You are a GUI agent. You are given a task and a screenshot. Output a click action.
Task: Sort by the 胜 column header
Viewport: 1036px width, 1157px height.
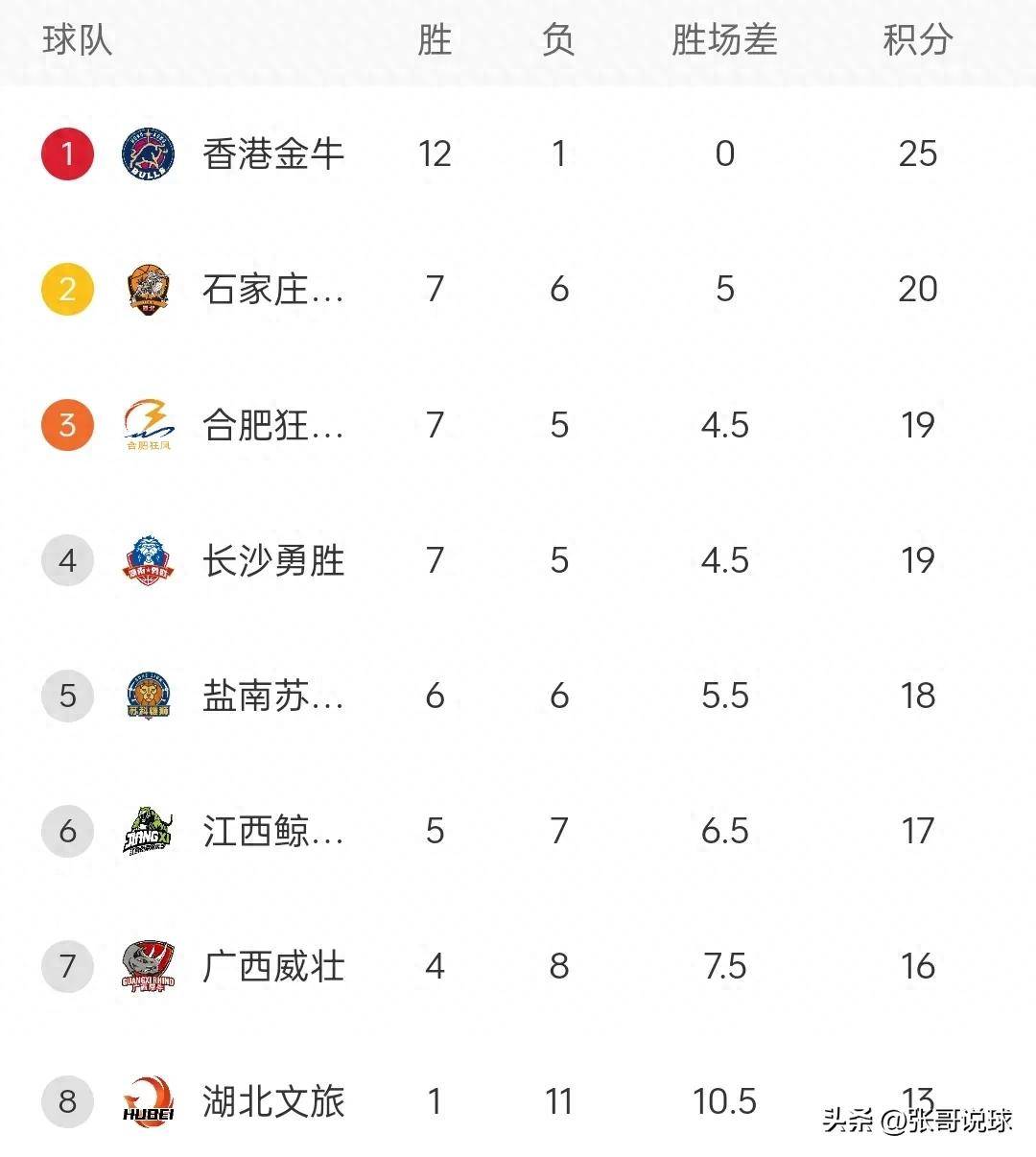[x=435, y=40]
